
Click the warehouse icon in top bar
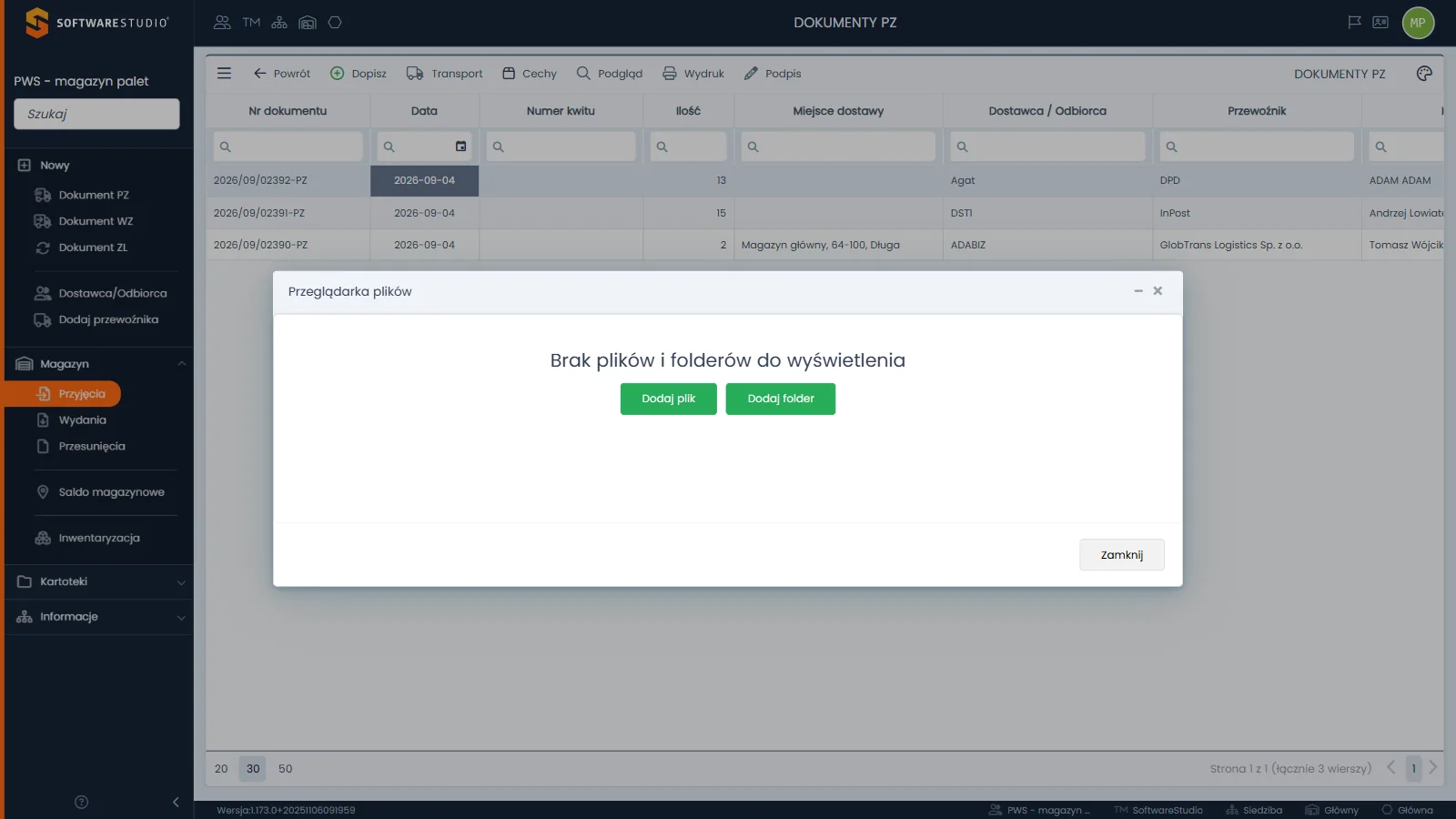[308, 23]
